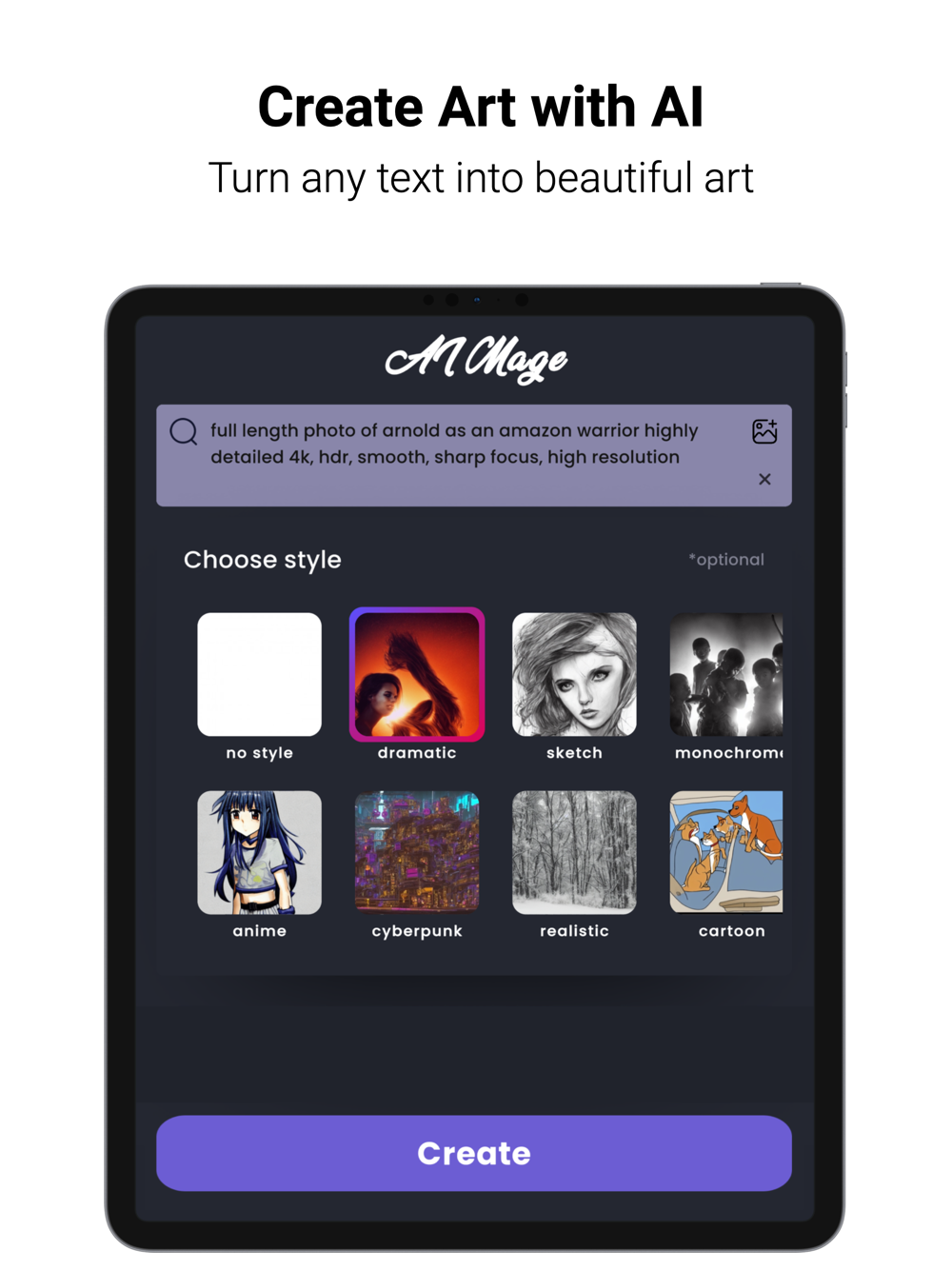Choose the dramatic style thumbnail
The image size is (952, 1270).
(x=417, y=674)
